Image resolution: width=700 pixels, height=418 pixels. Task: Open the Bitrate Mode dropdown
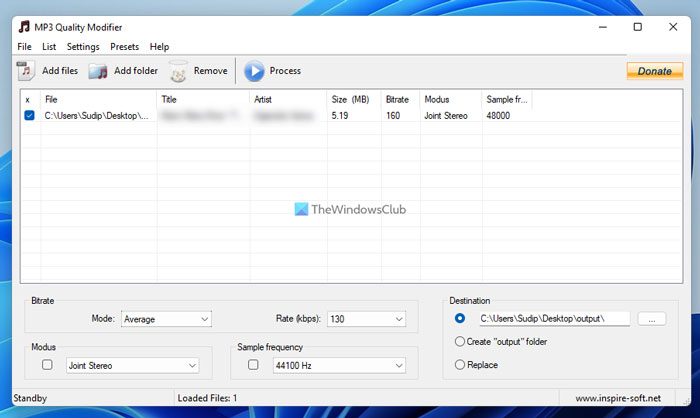tap(167, 319)
